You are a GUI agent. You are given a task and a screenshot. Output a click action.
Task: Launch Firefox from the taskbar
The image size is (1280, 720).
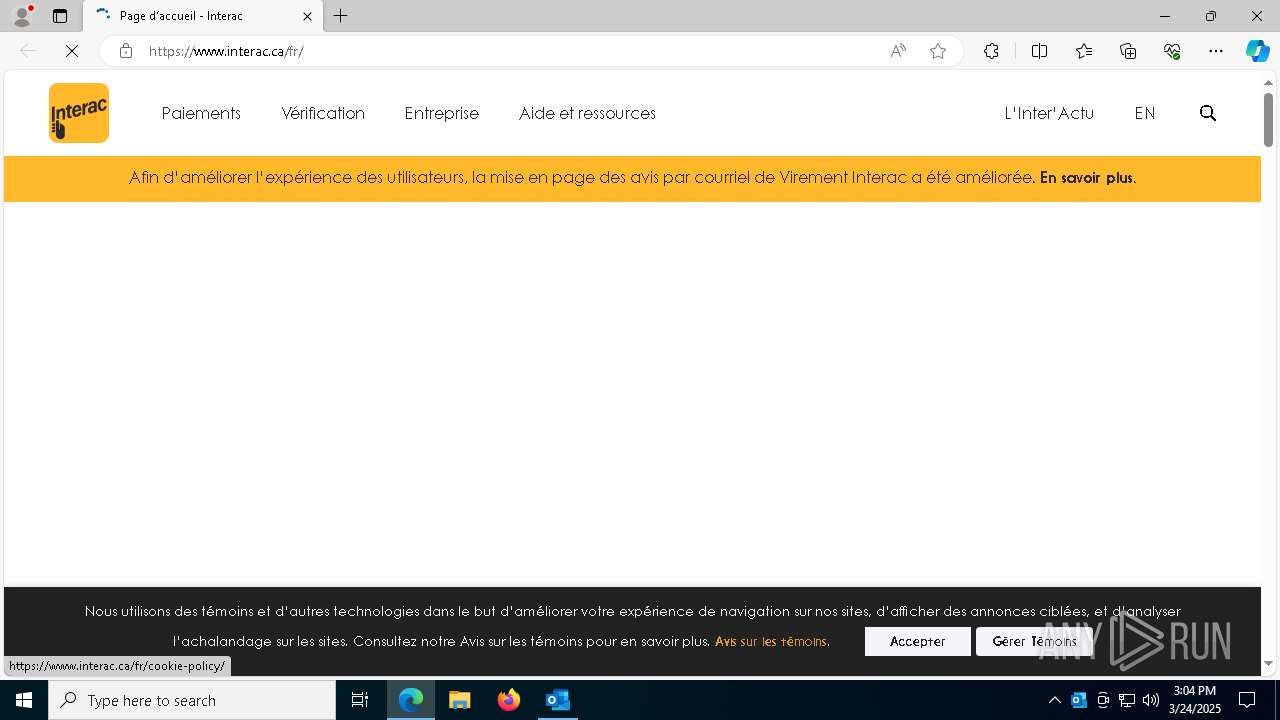[x=509, y=700]
